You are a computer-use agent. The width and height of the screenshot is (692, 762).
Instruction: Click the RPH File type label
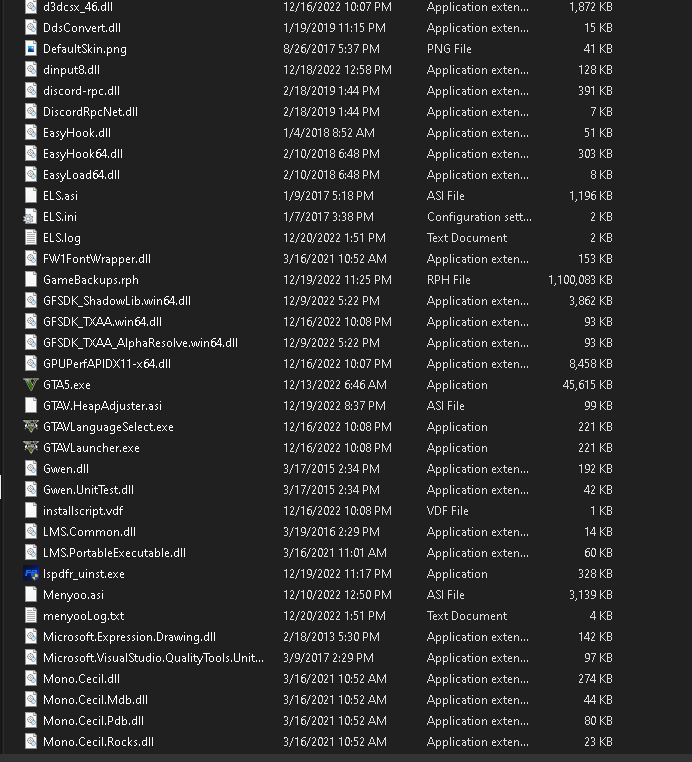tap(449, 280)
